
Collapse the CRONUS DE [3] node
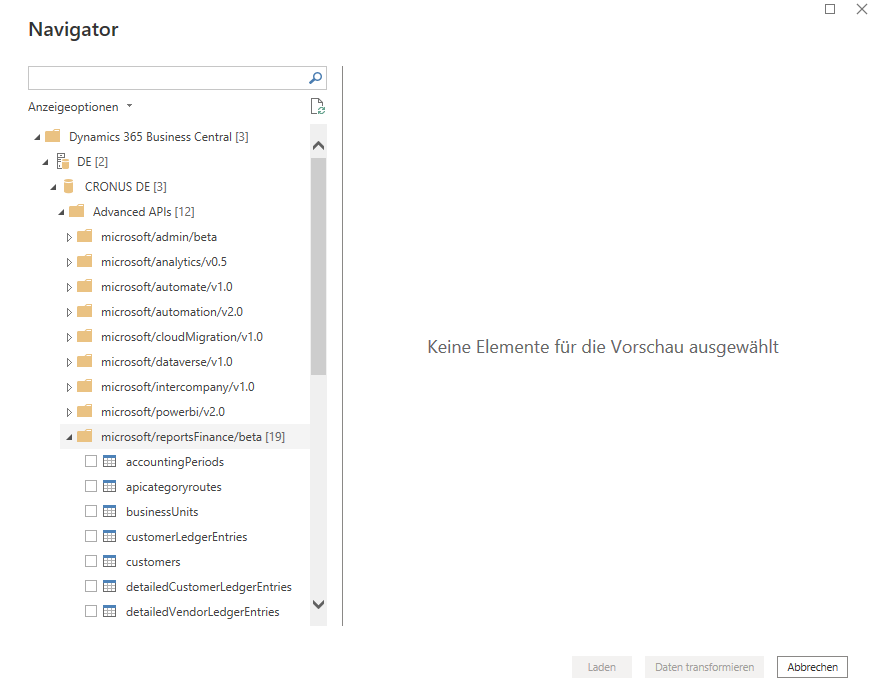coord(54,187)
